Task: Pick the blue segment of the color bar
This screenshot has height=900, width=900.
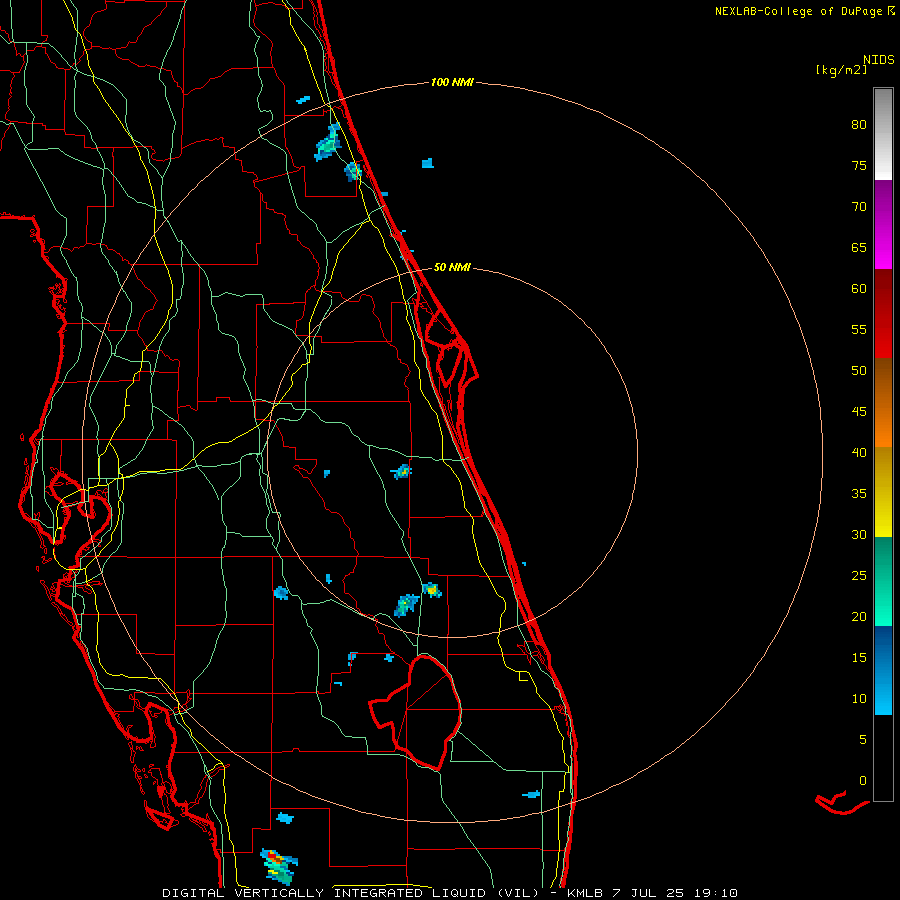Action: [883, 670]
